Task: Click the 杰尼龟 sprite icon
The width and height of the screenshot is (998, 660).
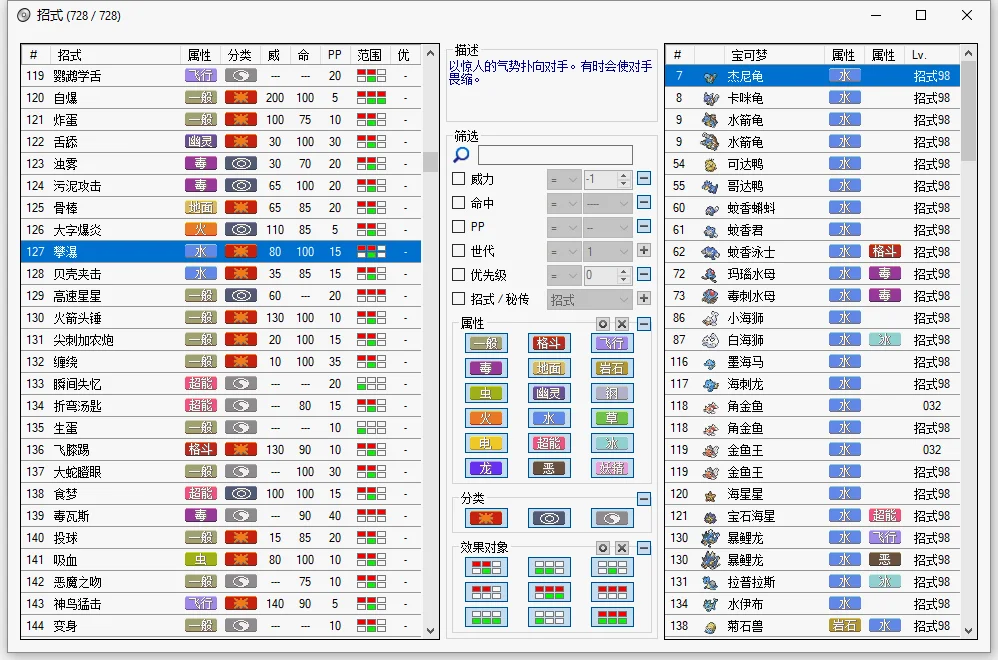Action: [x=710, y=76]
